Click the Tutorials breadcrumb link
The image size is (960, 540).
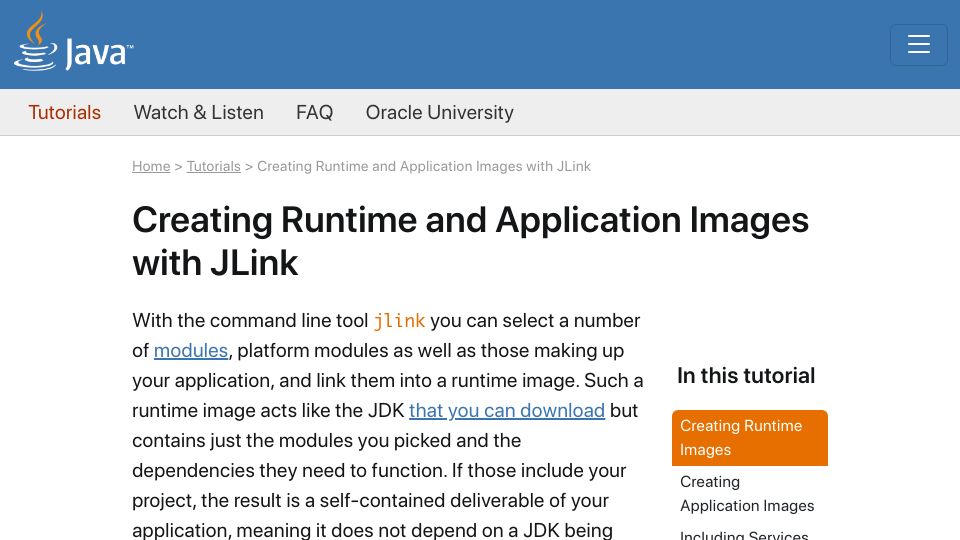coord(214,167)
